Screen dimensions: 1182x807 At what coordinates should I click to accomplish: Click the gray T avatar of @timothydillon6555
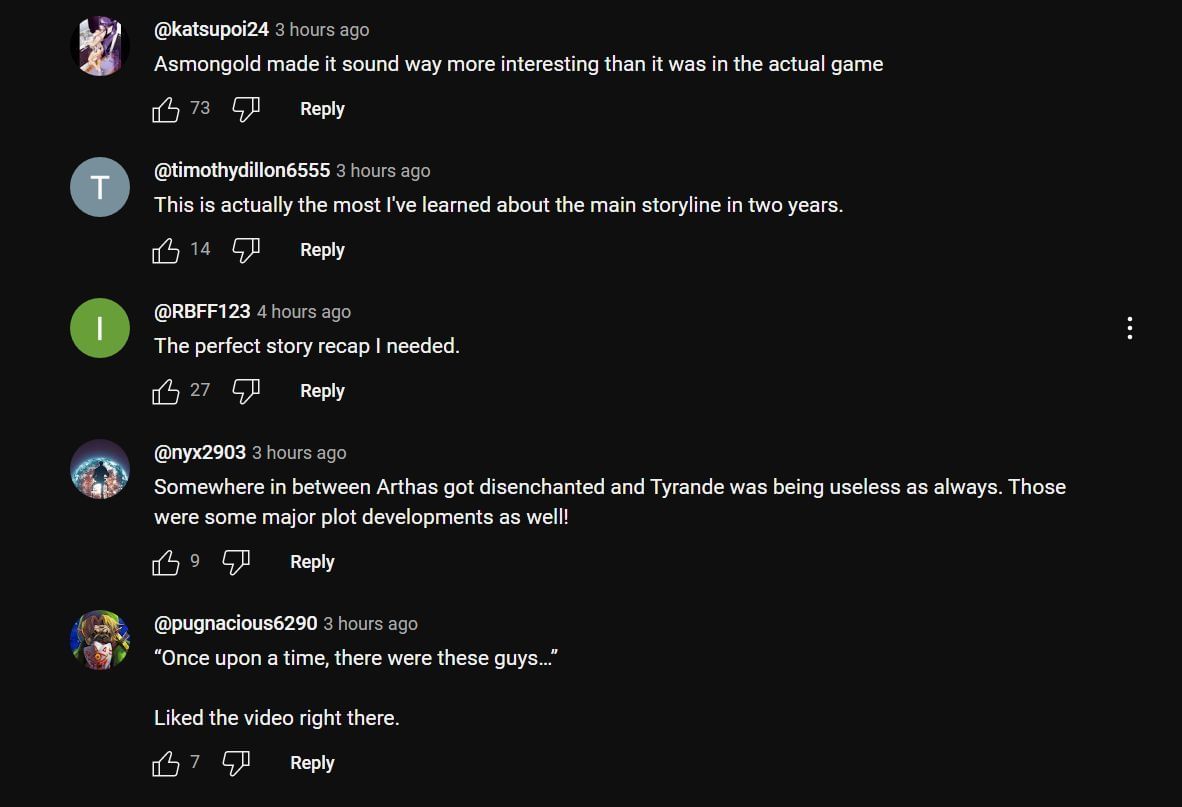tap(100, 187)
